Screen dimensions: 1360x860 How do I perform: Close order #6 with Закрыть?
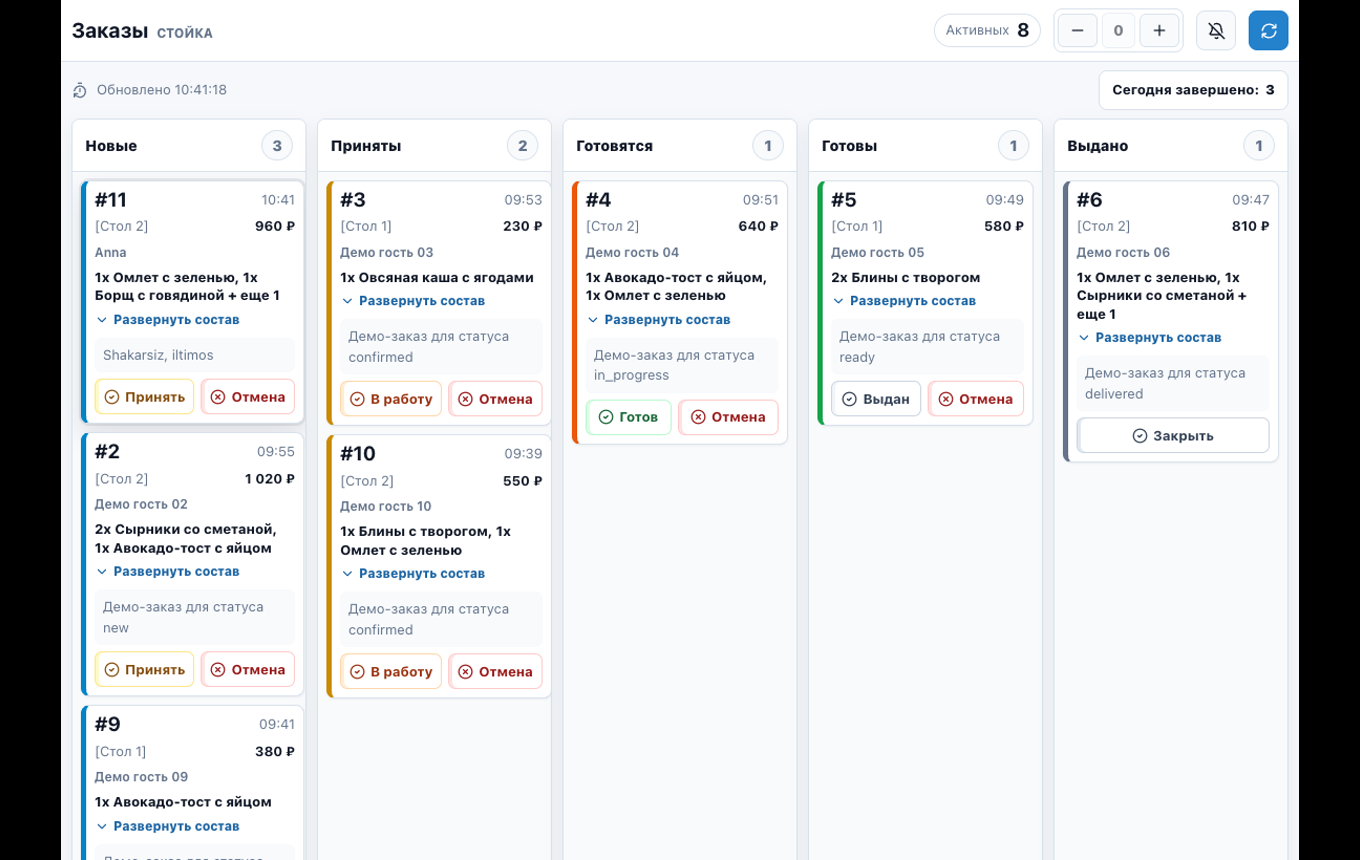(x=1173, y=436)
